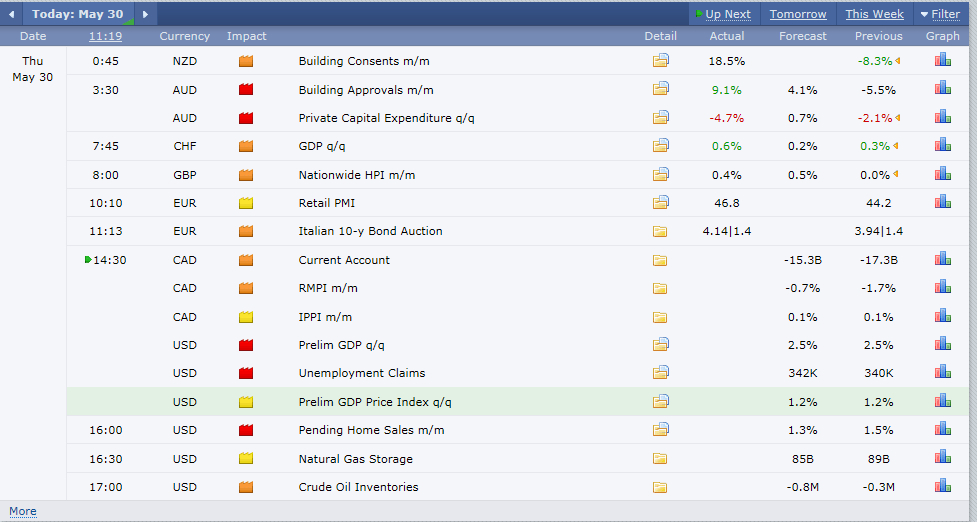
Task: Show graph for Current Account
Action: point(943,259)
